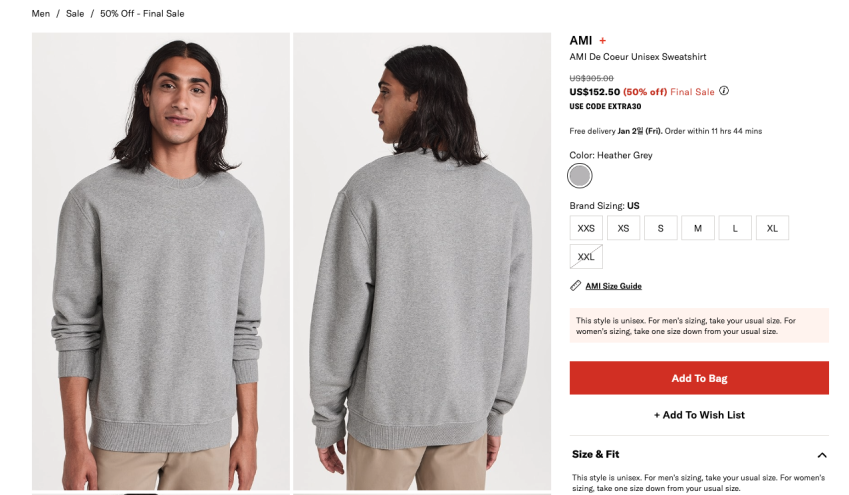Open the Final Sale info icon
This screenshot has height=495, width=849.
tap(724, 91)
